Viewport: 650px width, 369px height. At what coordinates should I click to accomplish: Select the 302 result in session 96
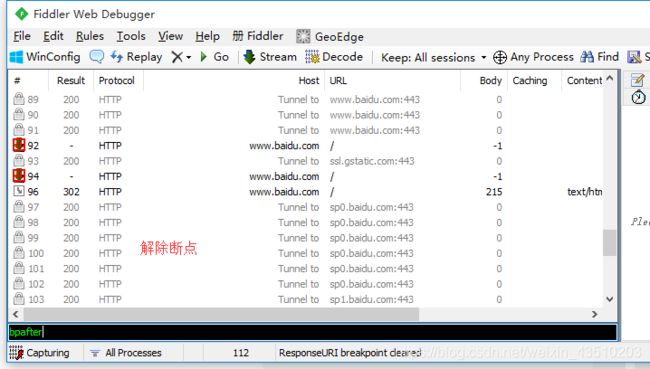(x=71, y=192)
